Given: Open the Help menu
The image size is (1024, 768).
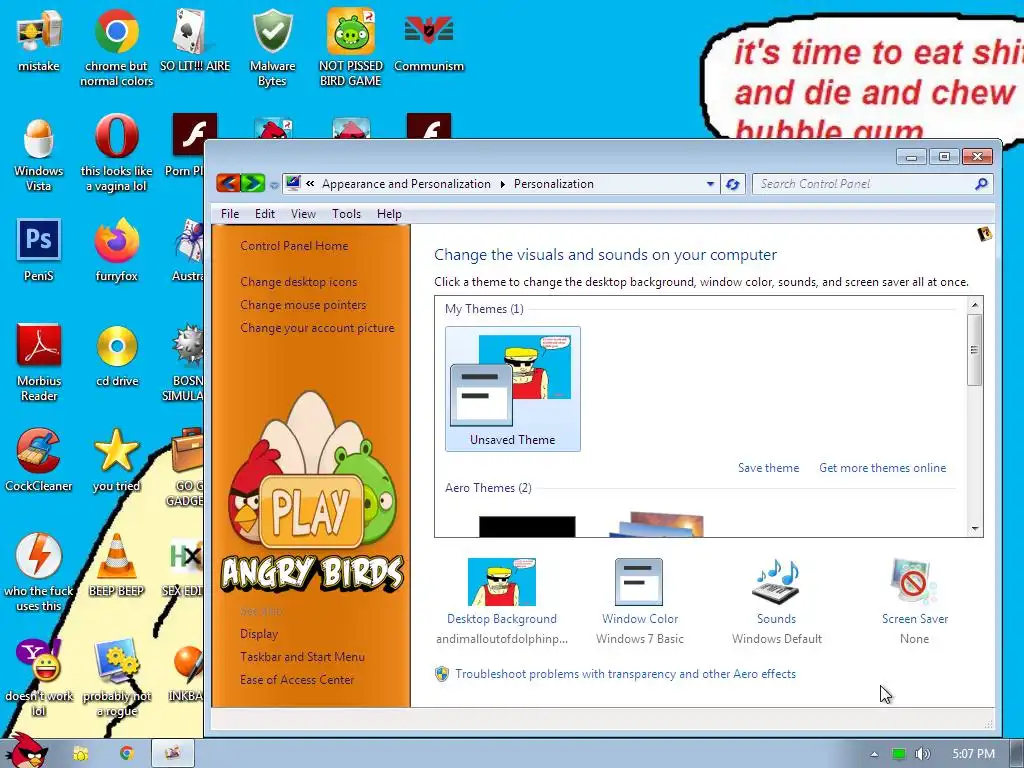Looking at the screenshot, I should point(389,214).
